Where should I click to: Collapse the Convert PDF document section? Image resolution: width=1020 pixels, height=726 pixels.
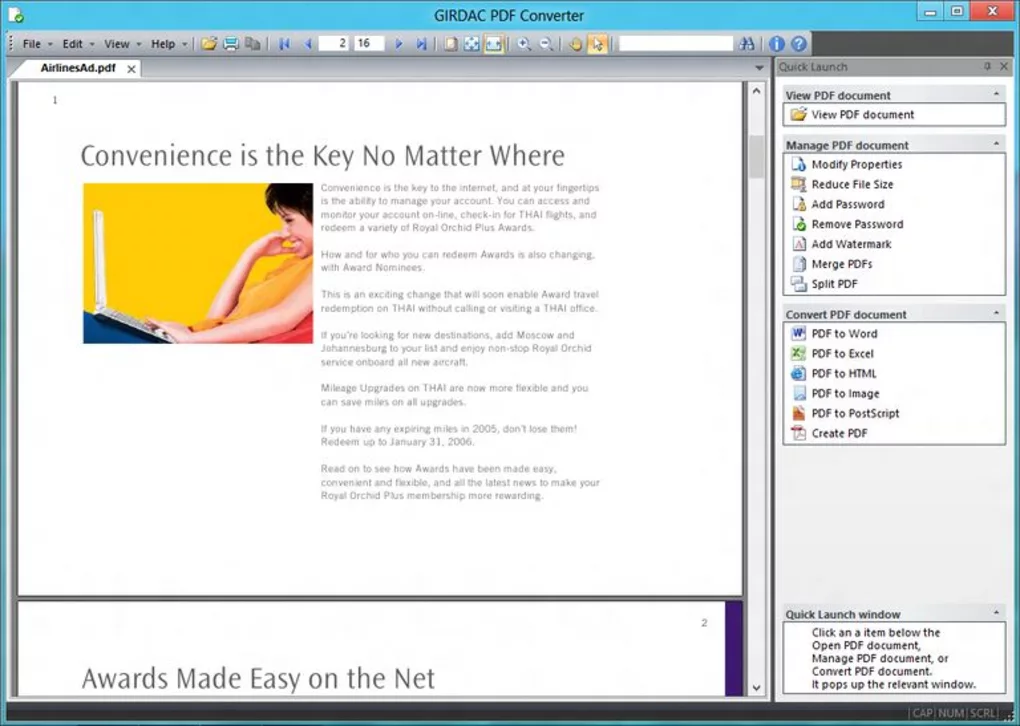pos(997,313)
